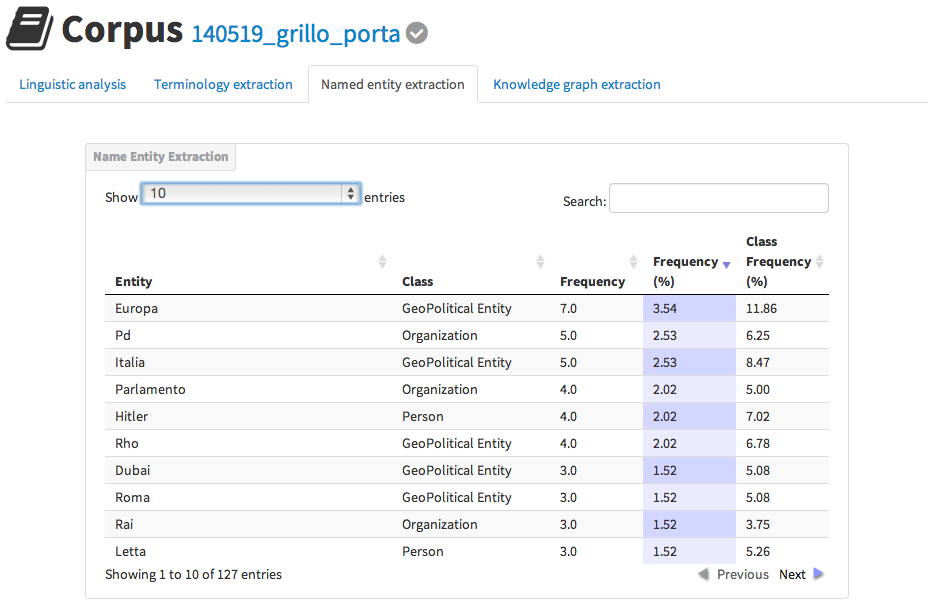Click the Previous page arrow icon
The width and height of the screenshot is (939, 609).
pyautogui.click(x=704, y=574)
